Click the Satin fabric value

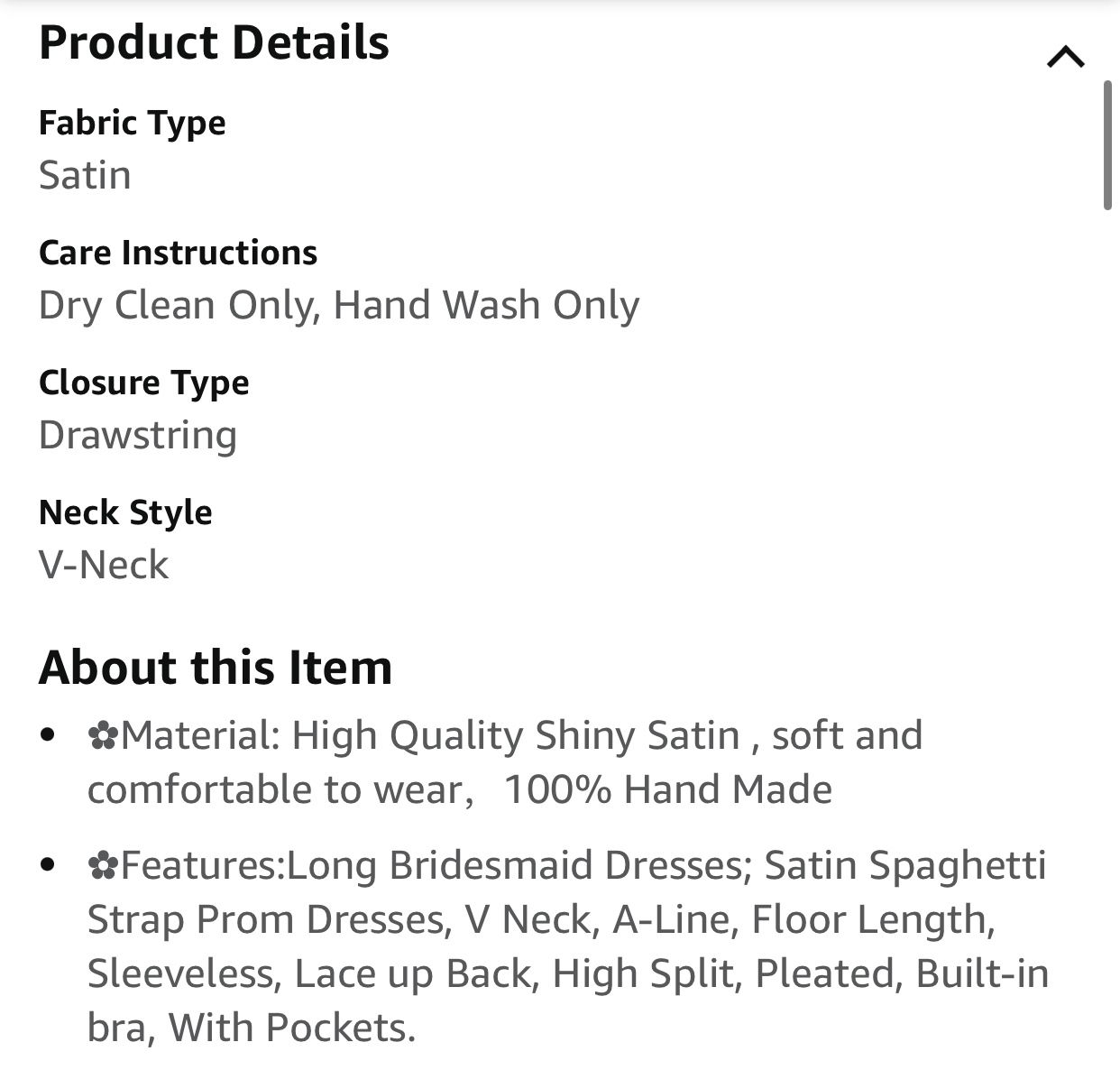85,175
